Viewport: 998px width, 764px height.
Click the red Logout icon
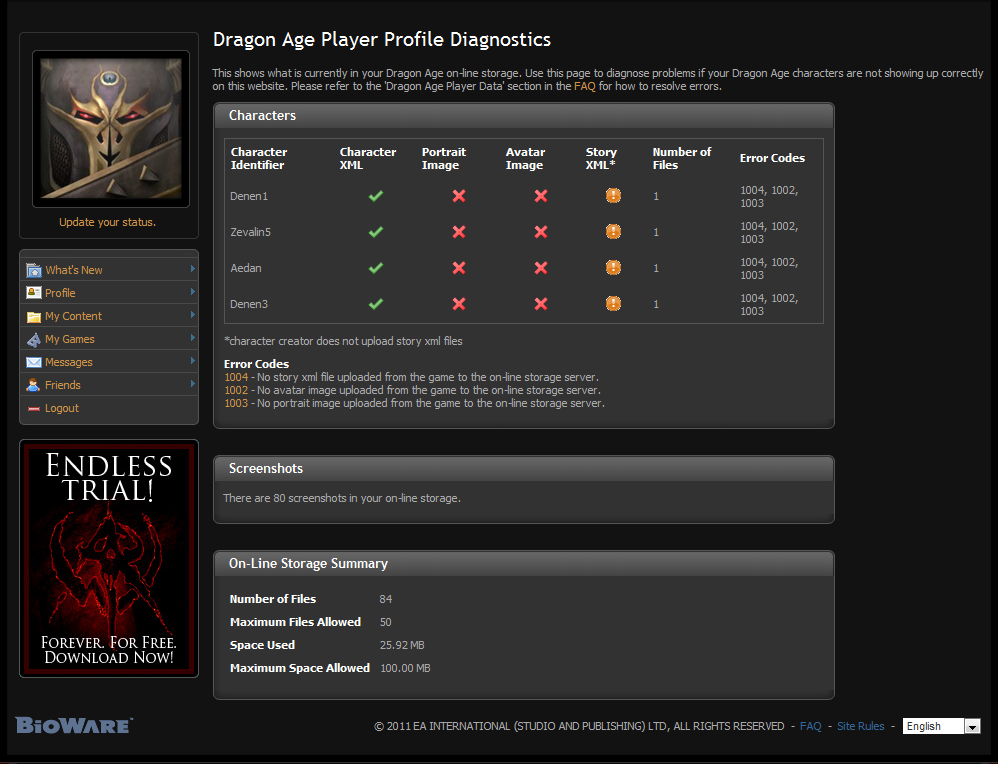(34, 408)
